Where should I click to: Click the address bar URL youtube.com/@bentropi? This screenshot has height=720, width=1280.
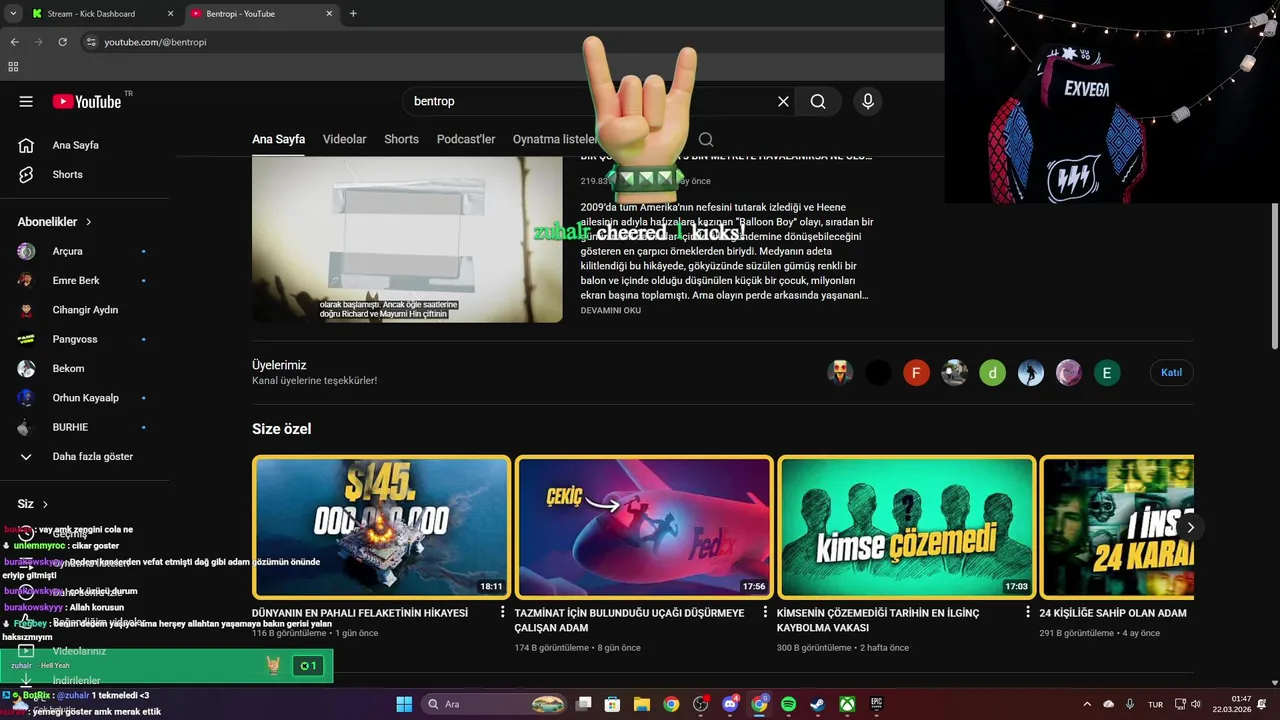pyautogui.click(x=155, y=42)
